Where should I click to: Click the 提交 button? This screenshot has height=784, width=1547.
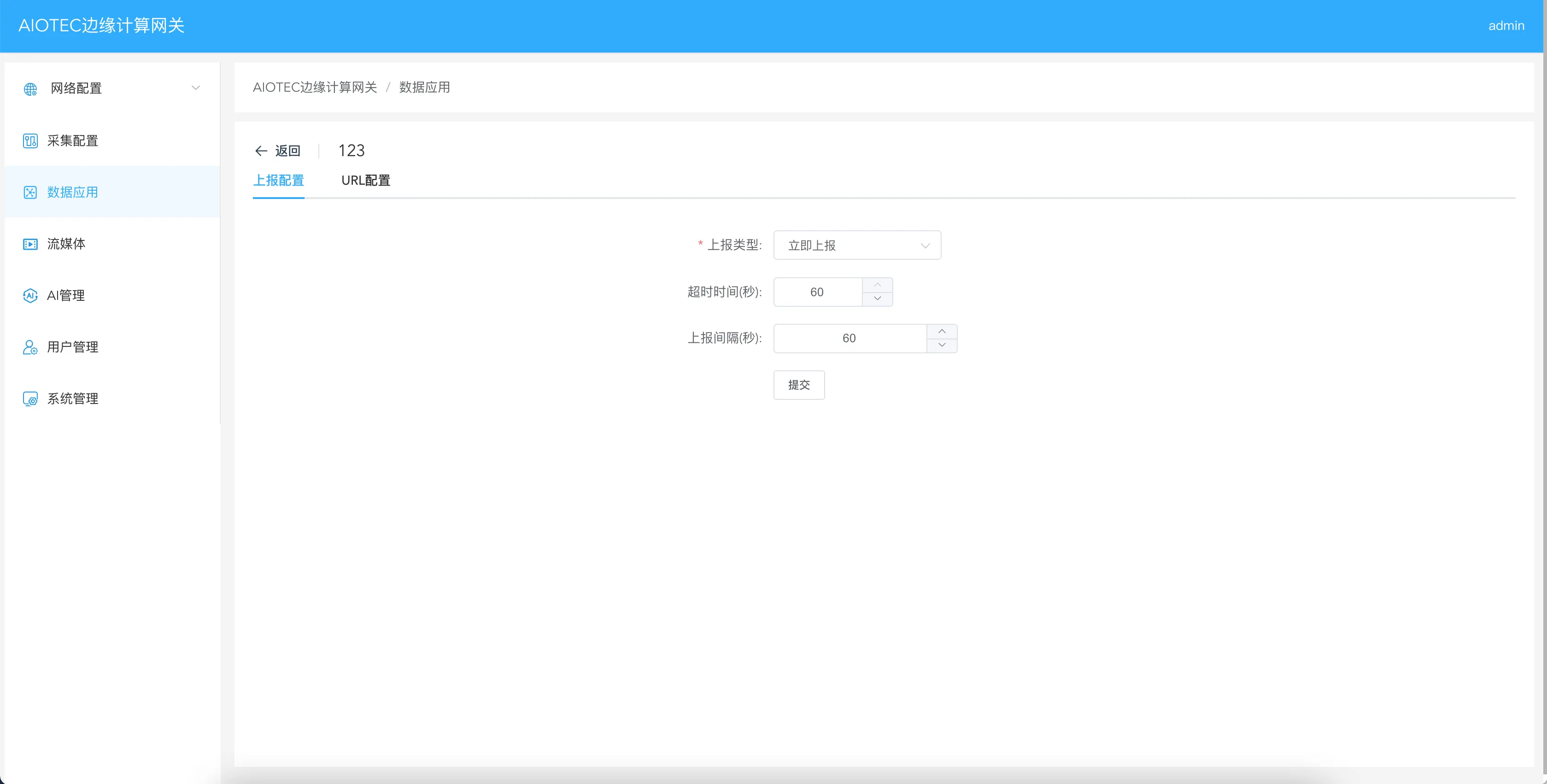[799, 385]
